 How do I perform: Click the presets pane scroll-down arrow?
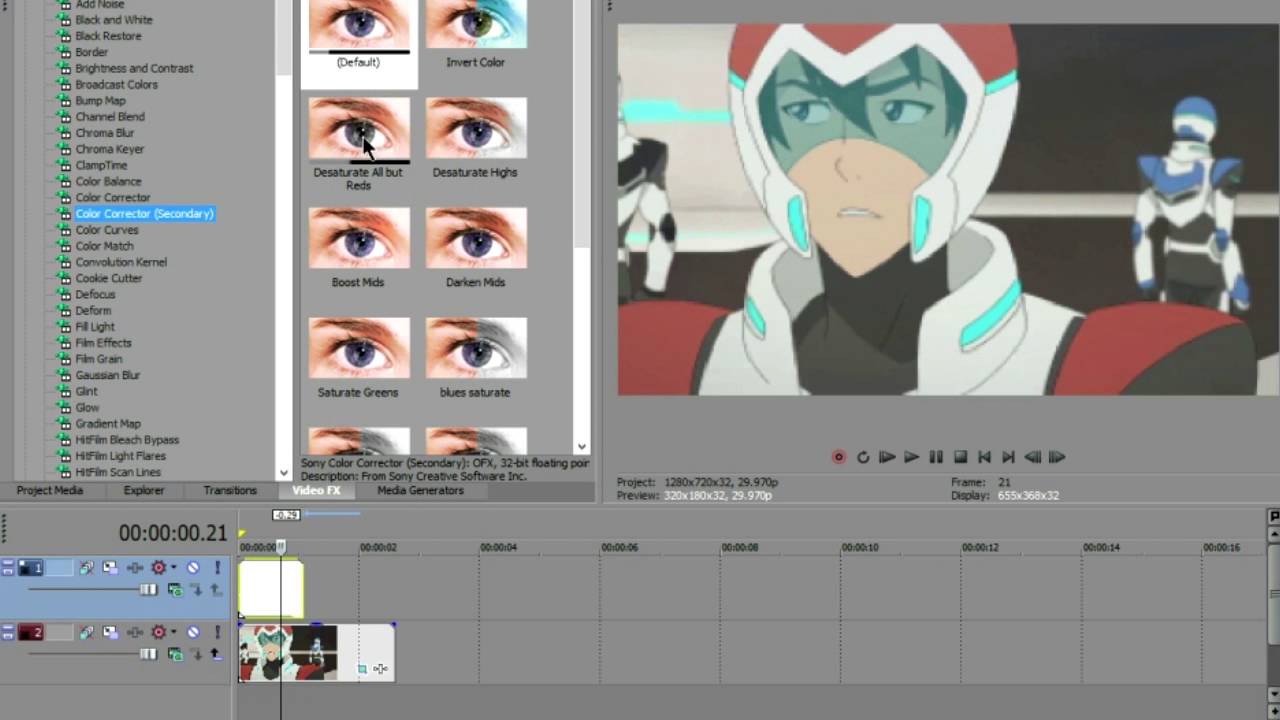pos(582,447)
